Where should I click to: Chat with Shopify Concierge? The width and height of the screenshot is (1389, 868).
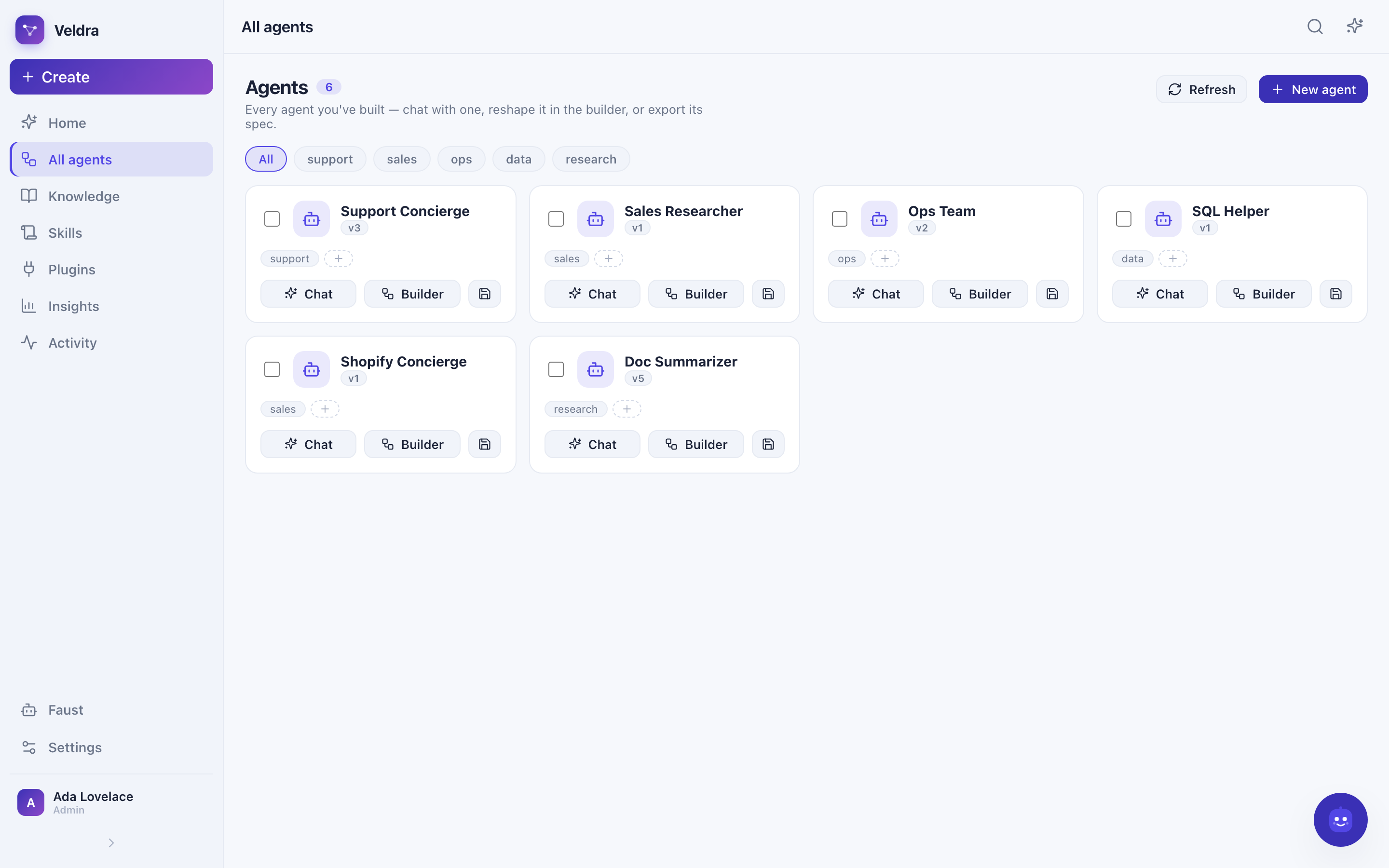[x=308, y=444]
